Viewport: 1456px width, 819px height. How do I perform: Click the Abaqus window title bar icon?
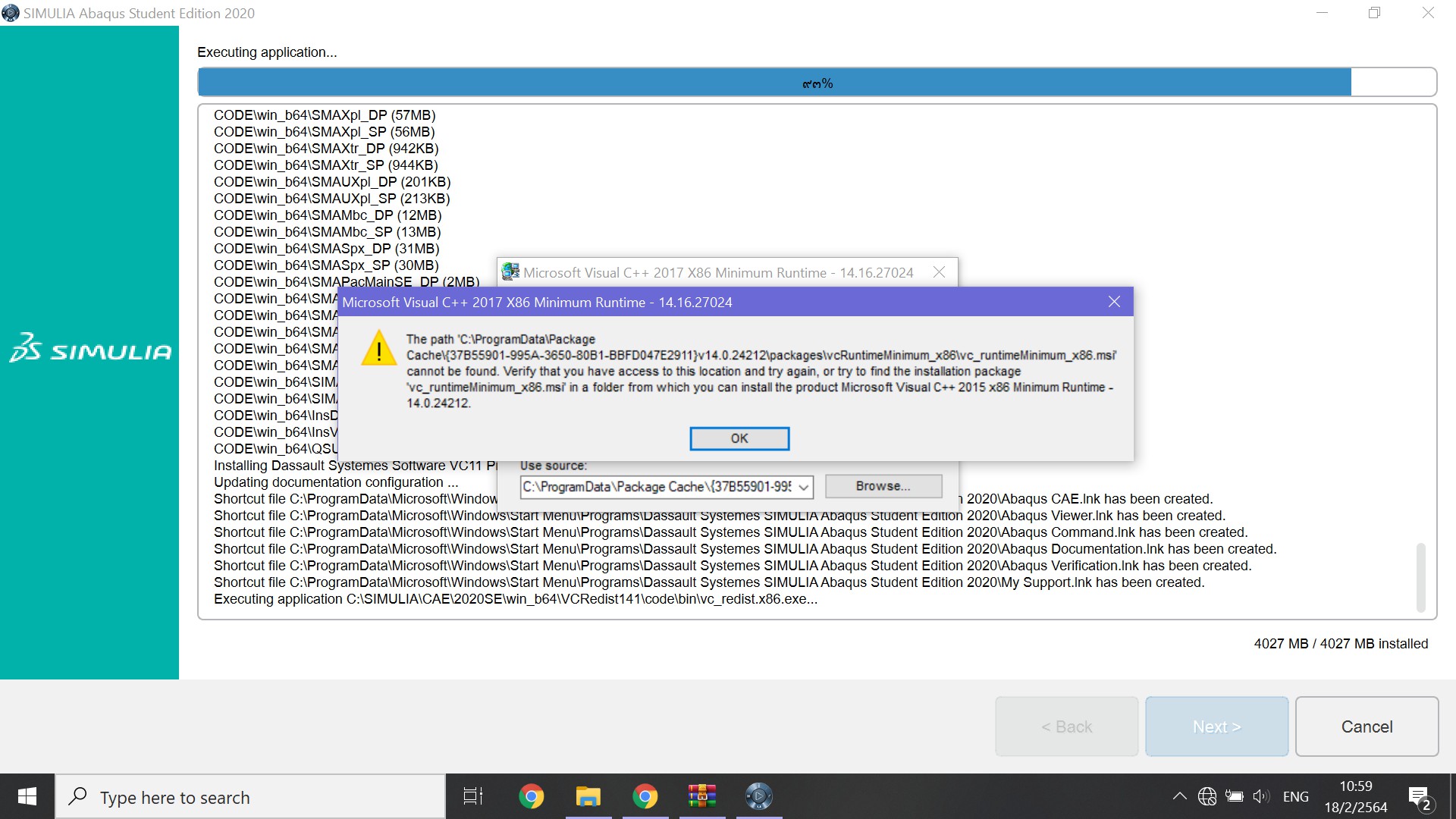click(11, 13)
